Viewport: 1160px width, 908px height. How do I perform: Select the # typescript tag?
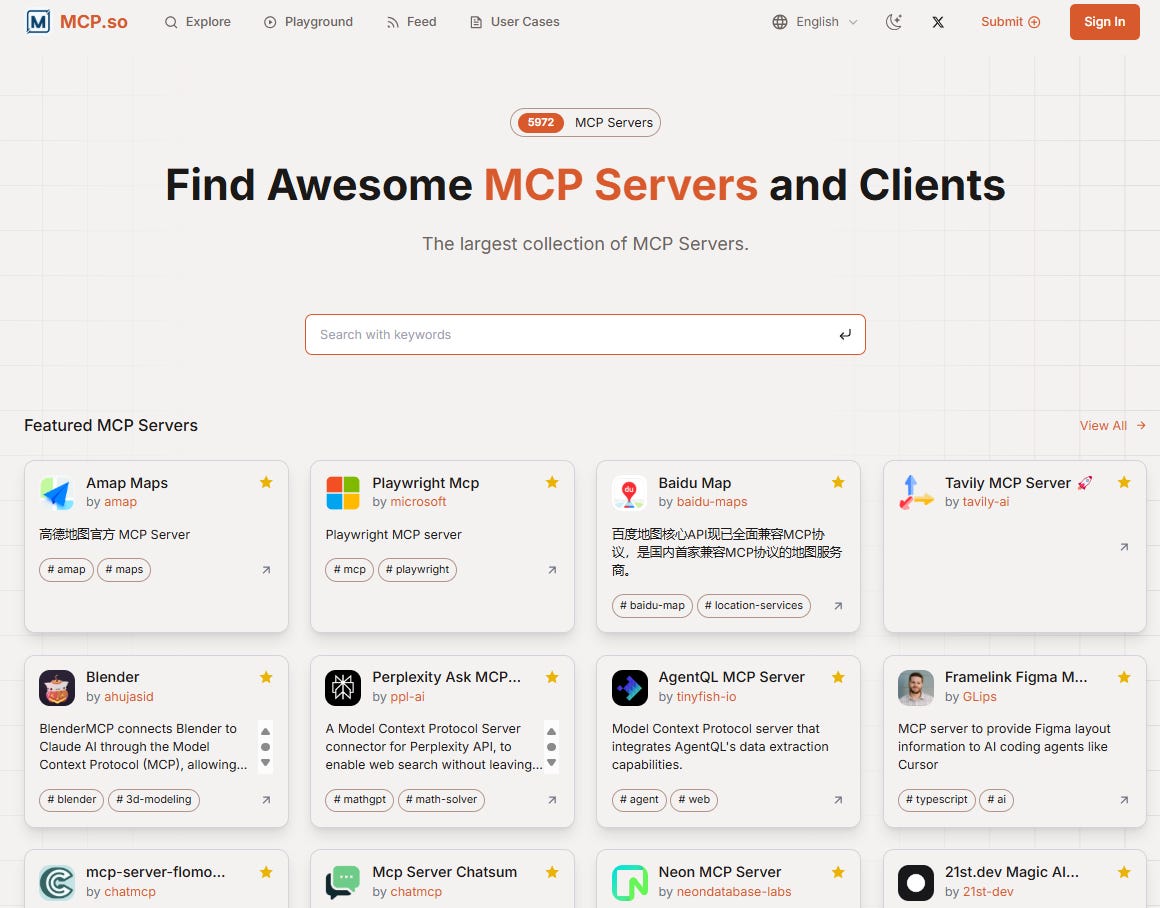tap(937, 799)
